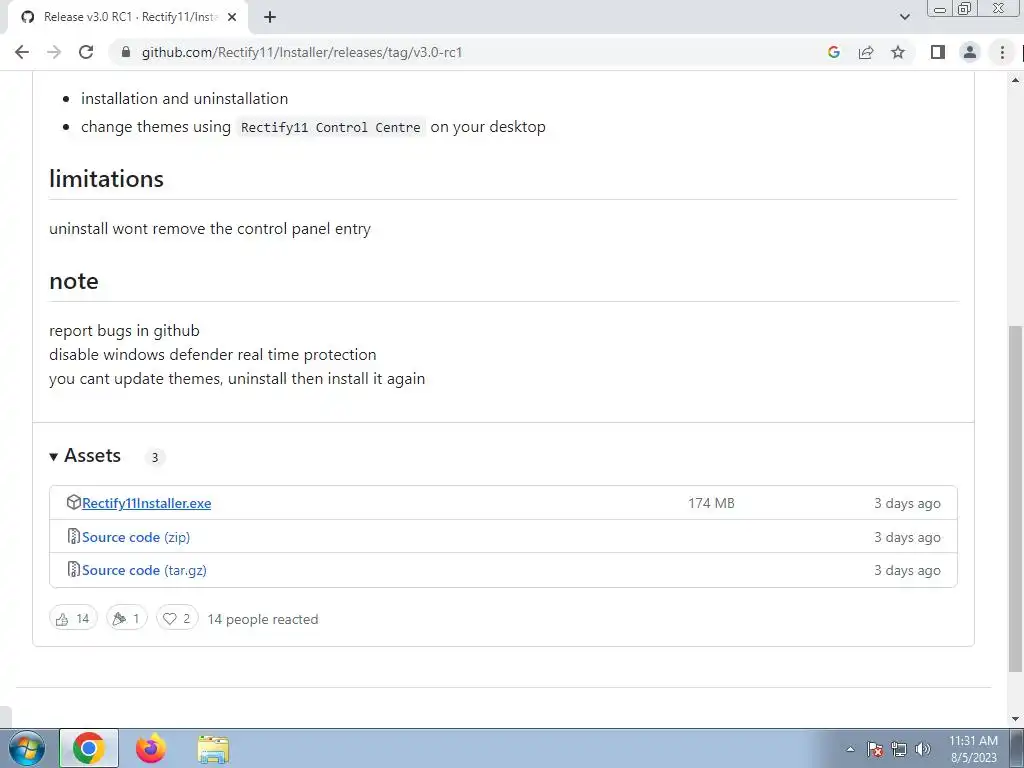The image size is (1024, 768).
Task: Click the Google icon in address bar
Action: coord(833,52)
